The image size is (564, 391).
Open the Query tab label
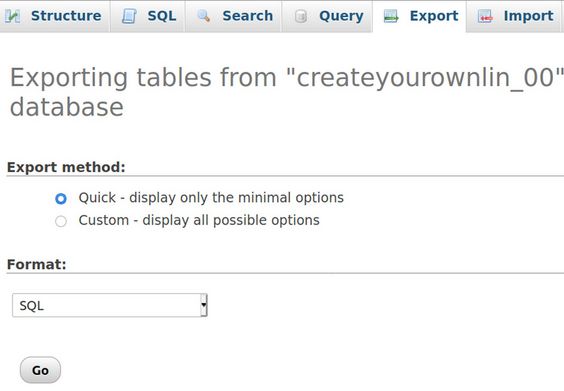click(x=341, y=16)
